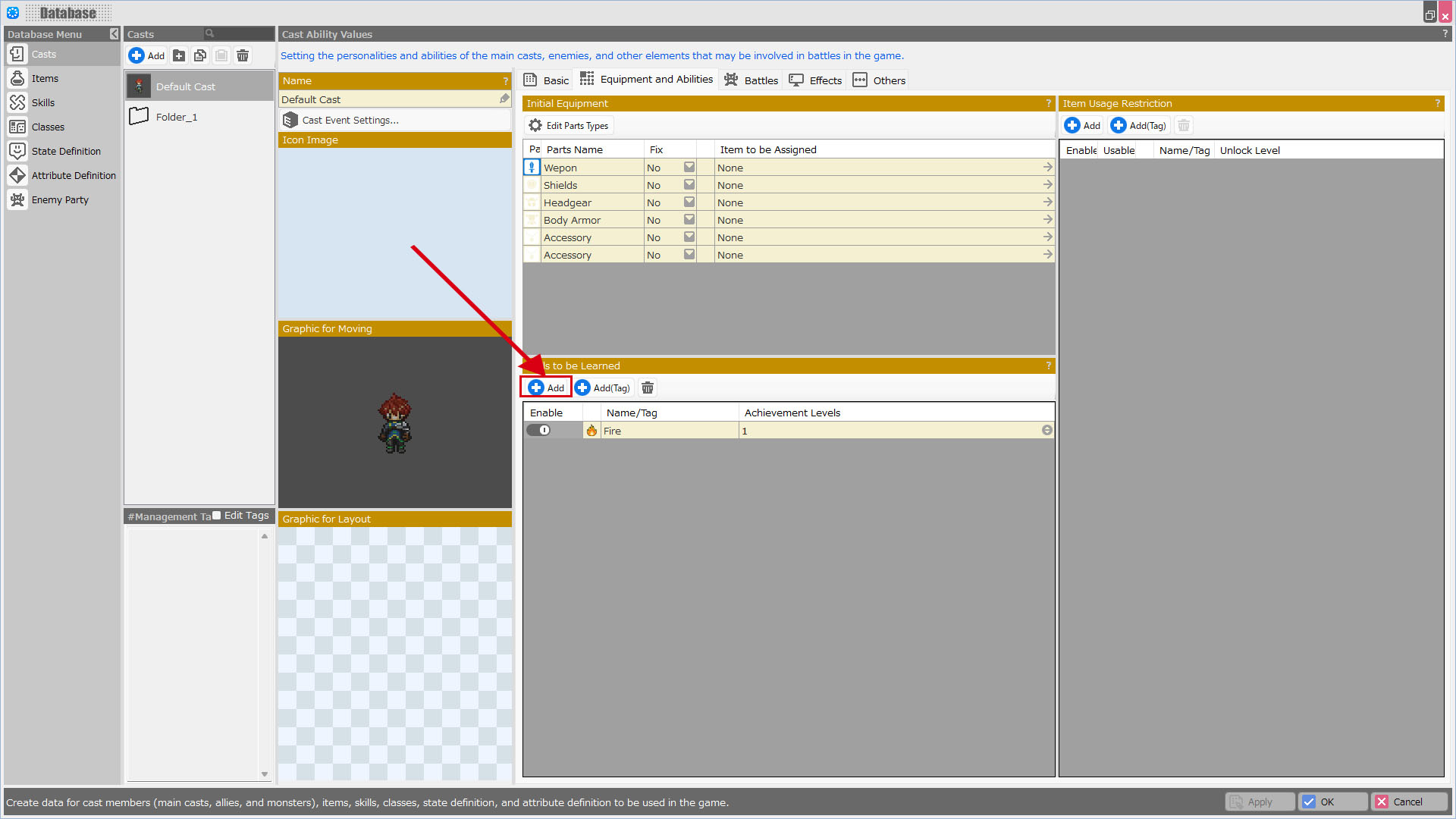This screenshot has width=1456, height=819.
Task: Open item assignment arrow for Headgear
Action: click(1047, 202)
